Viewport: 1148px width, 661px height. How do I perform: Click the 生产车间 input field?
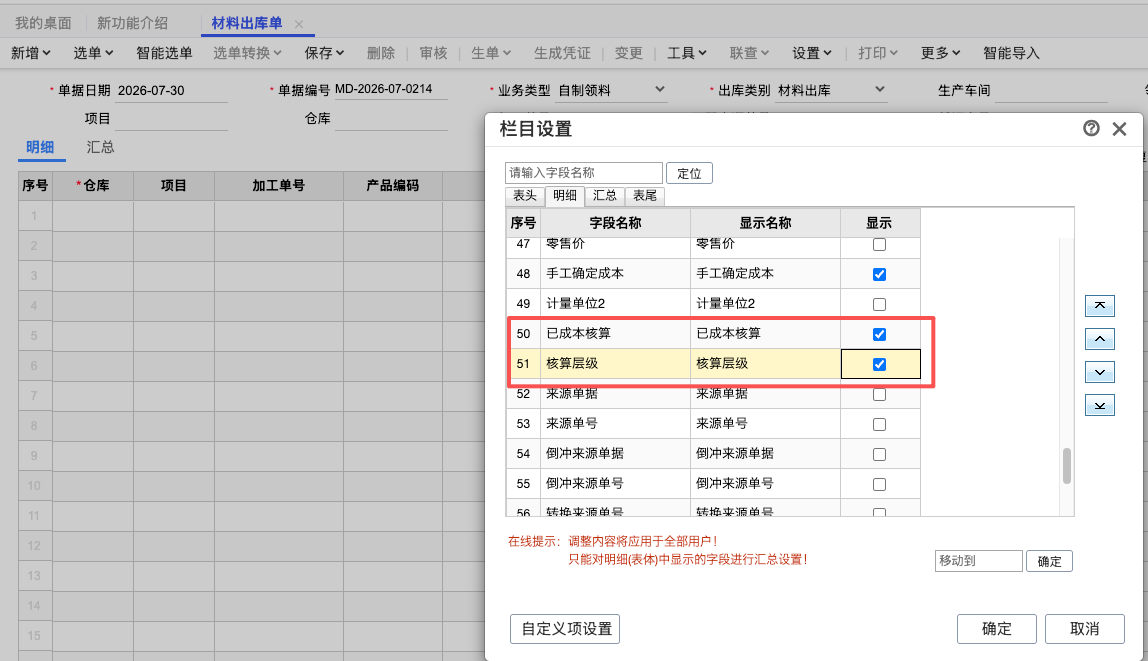(x=1051, y=91)
